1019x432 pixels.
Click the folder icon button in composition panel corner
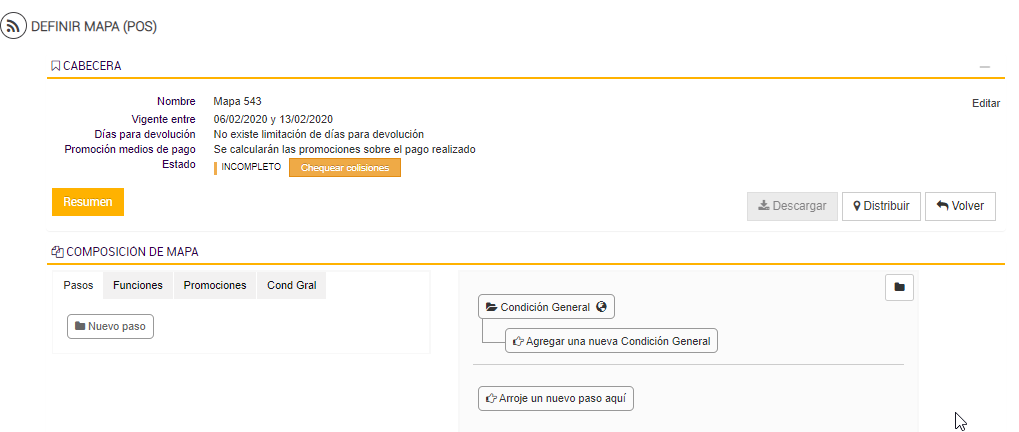tap(899, 287)
